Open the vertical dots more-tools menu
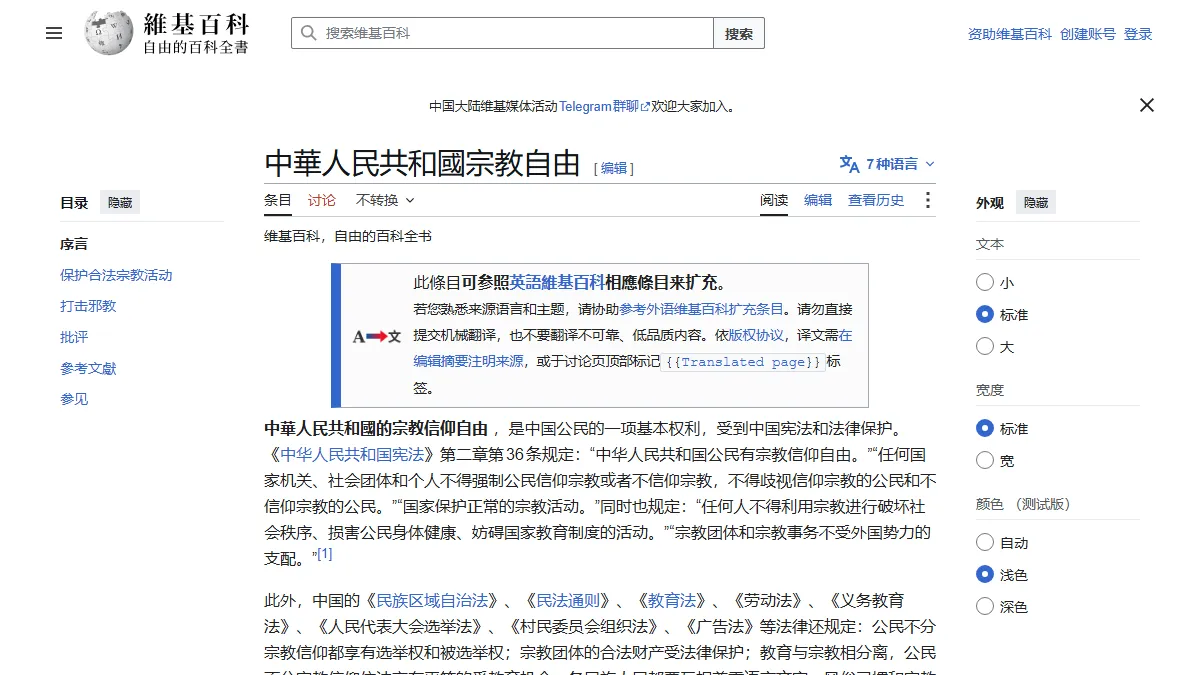 pos(927,200)
